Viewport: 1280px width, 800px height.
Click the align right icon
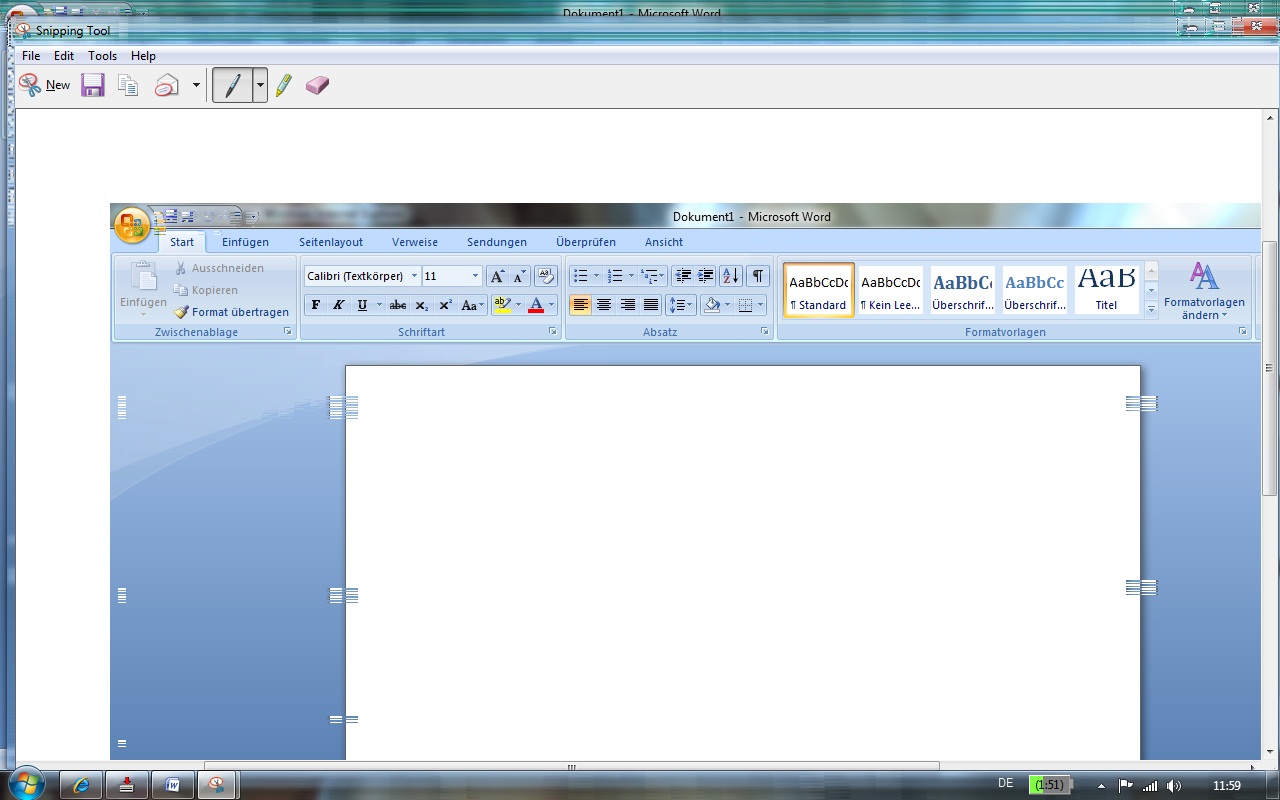point(628,305)
